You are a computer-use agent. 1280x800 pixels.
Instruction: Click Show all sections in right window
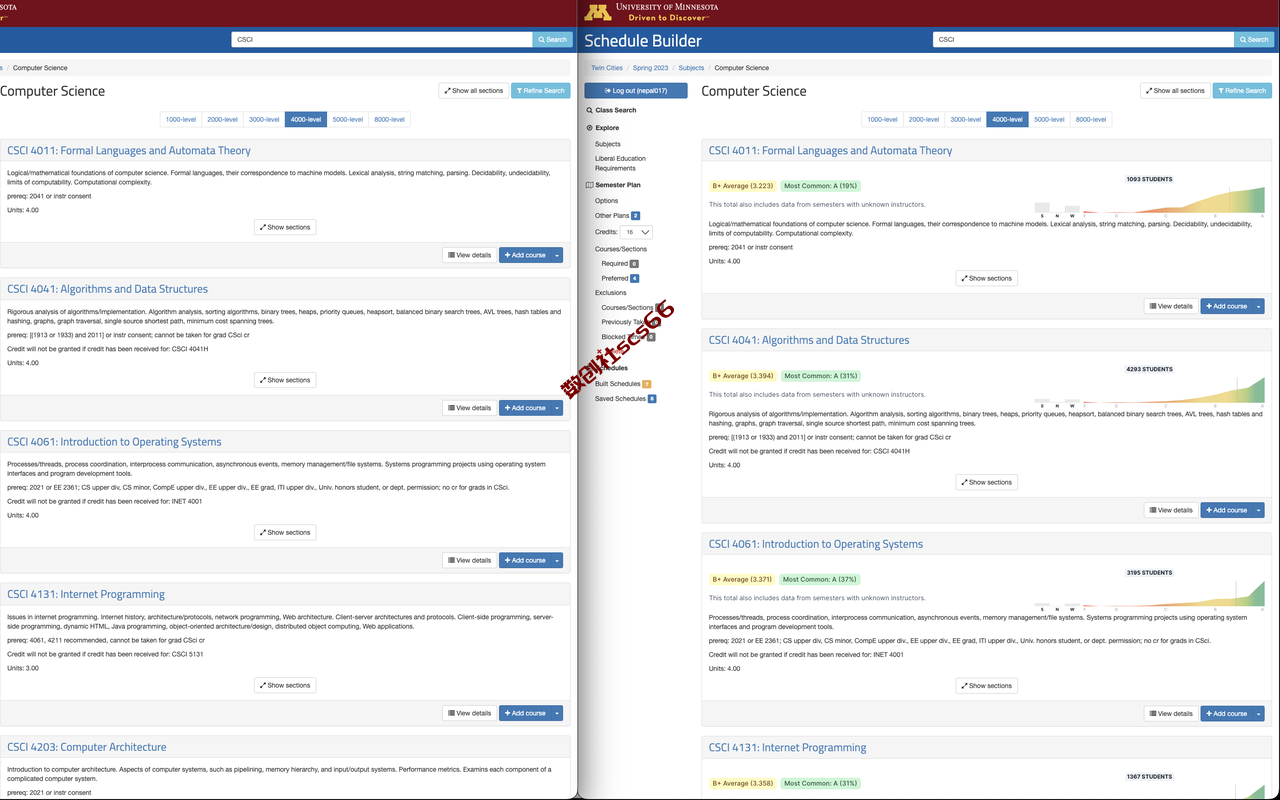click(x=1176, y=91)
